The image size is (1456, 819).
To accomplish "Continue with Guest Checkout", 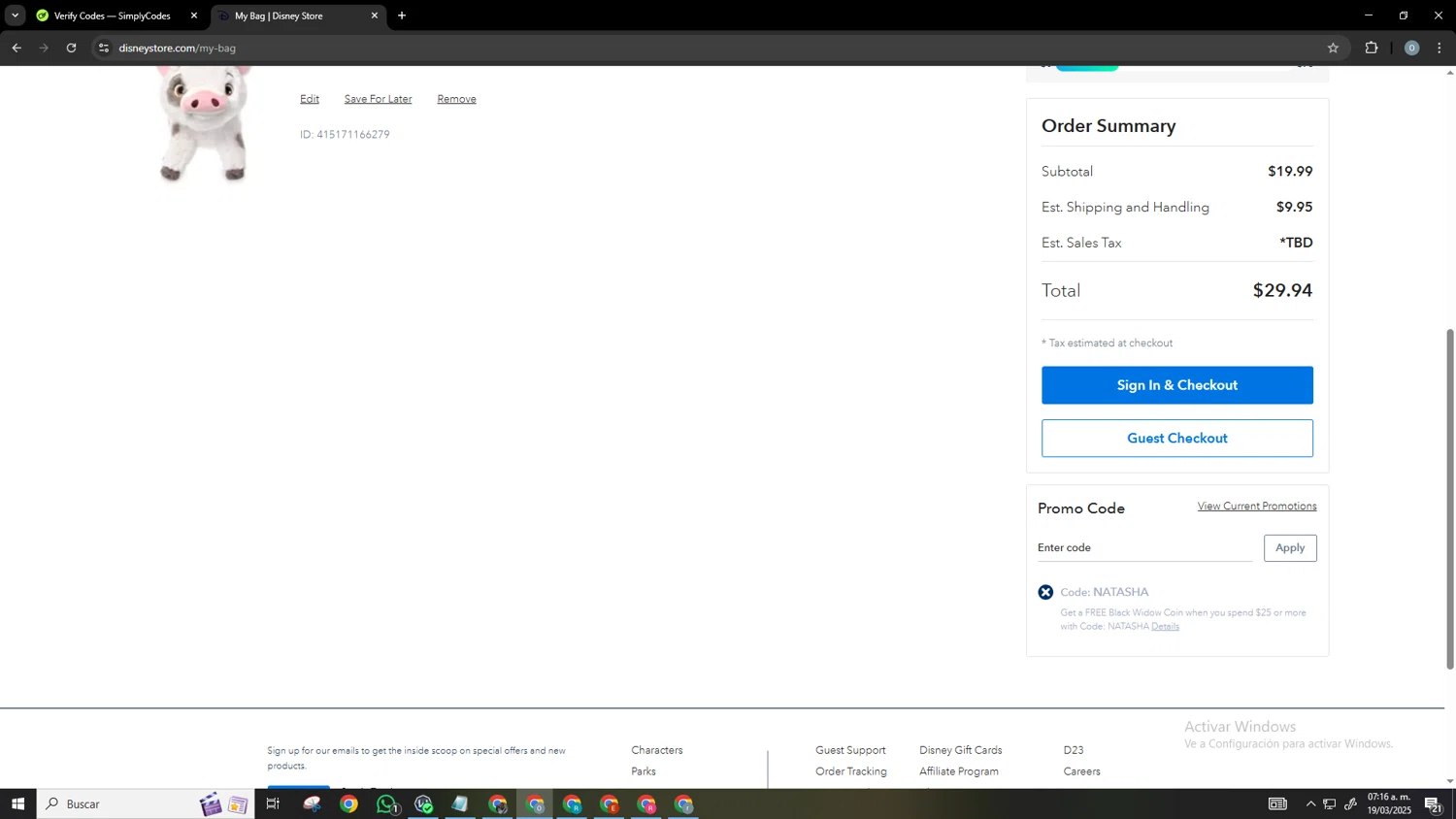I will (1176, 439).
